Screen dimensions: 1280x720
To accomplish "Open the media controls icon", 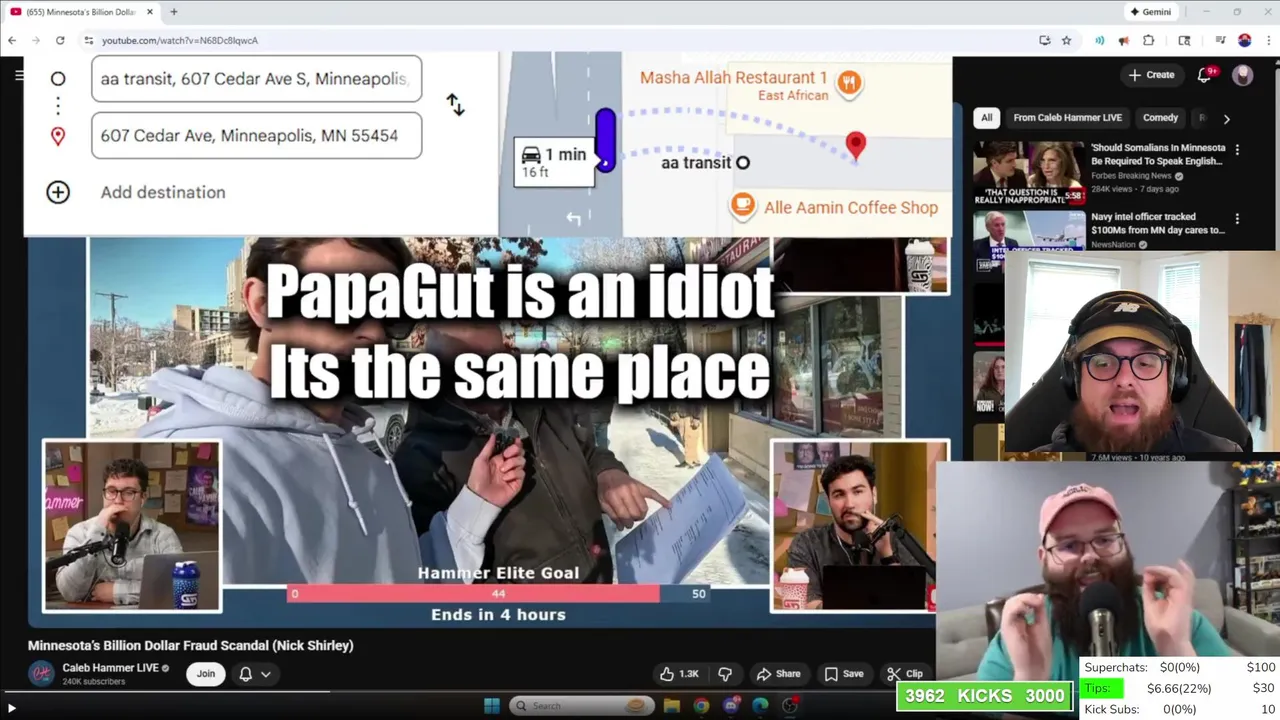I will coord(1221,40).
